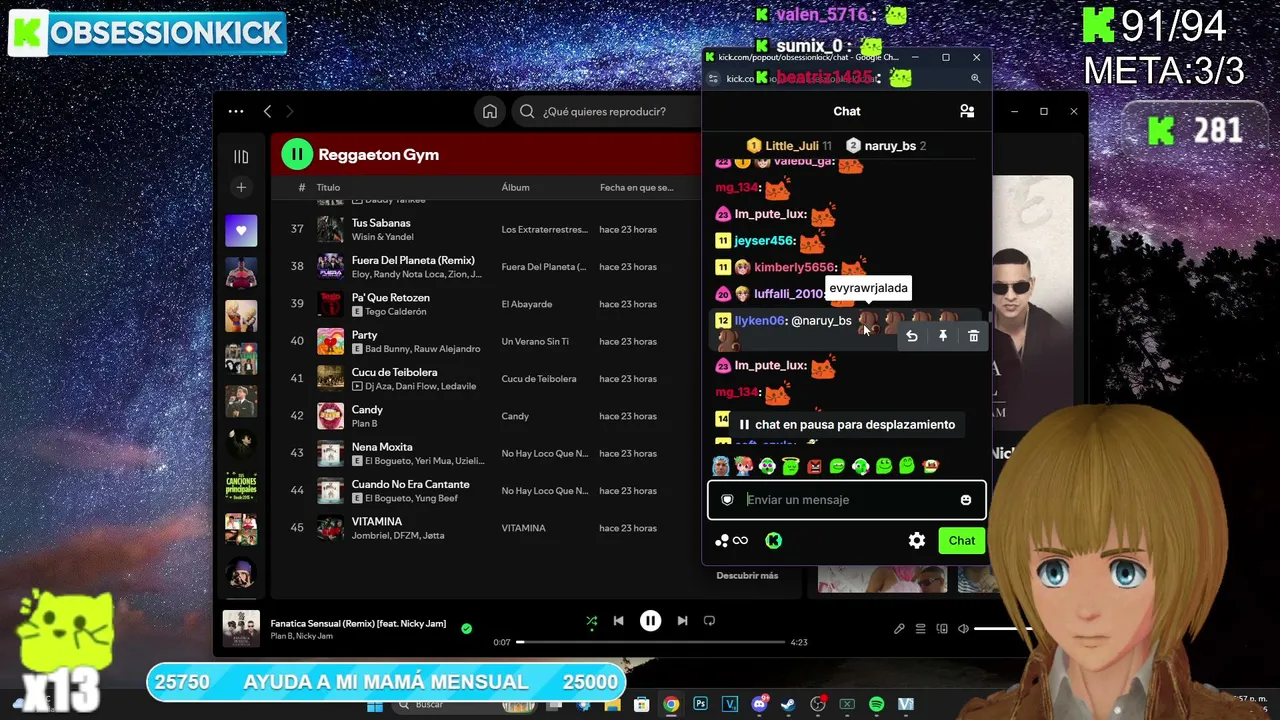Create a new playlist with the plus icon
This screenshot has height=720, width=1280.
click(x=241, y=187)
